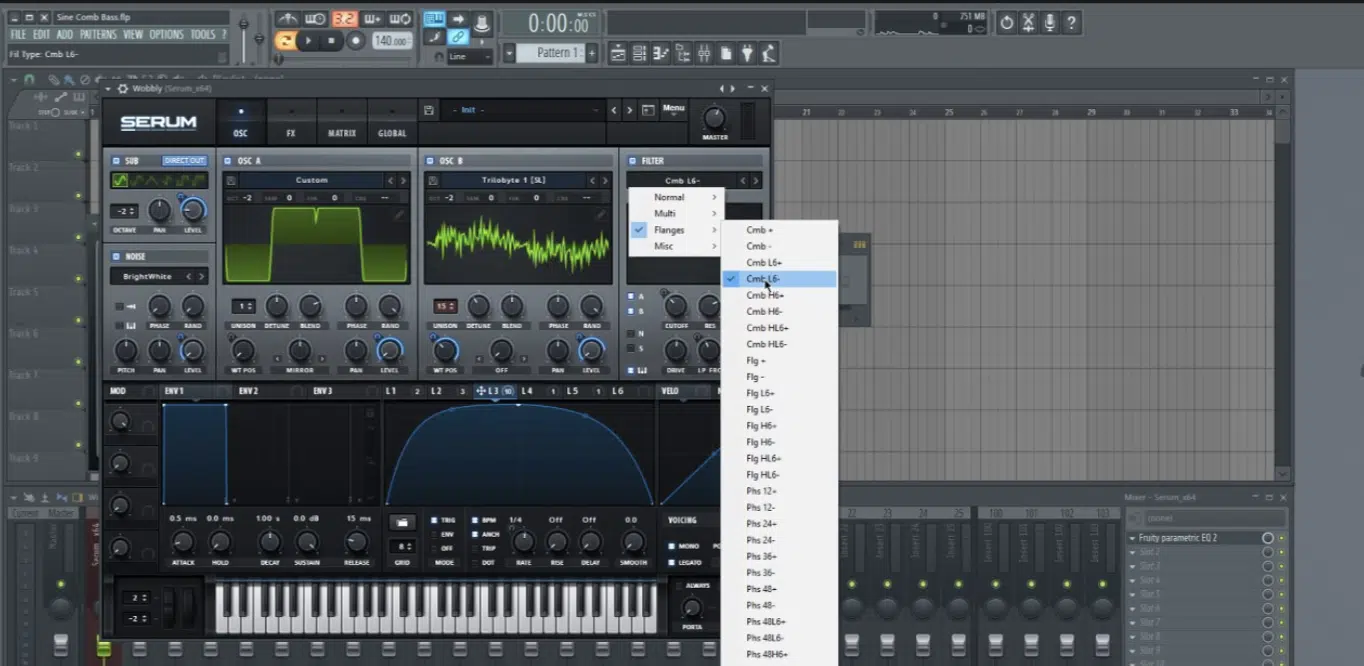Click the FL Studio play button
The width and height of the screenshot is (1364, 666).
coord(309,40)
